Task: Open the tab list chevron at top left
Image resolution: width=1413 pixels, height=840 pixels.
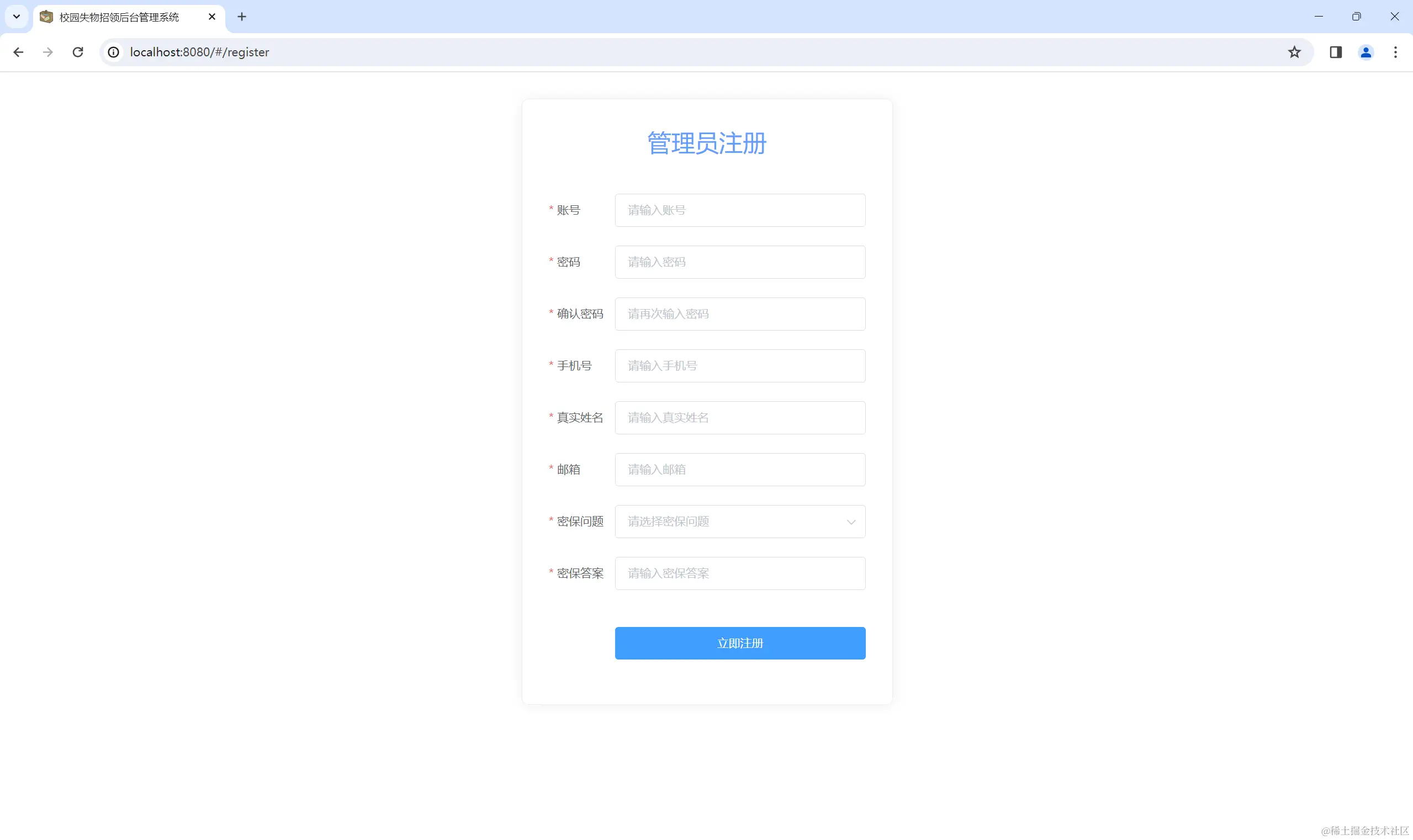Action: coord(16,17)
